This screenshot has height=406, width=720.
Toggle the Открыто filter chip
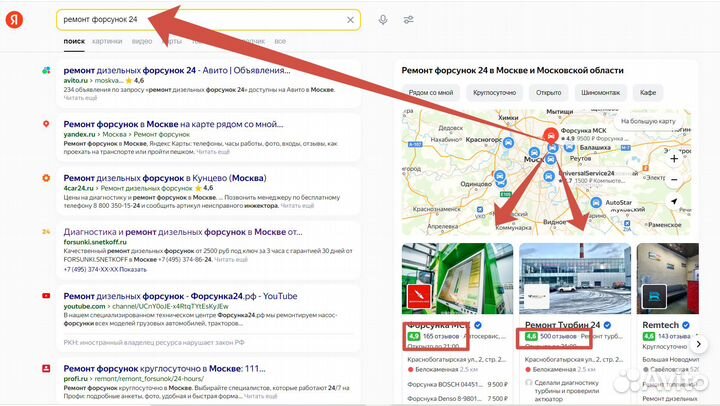548,92
